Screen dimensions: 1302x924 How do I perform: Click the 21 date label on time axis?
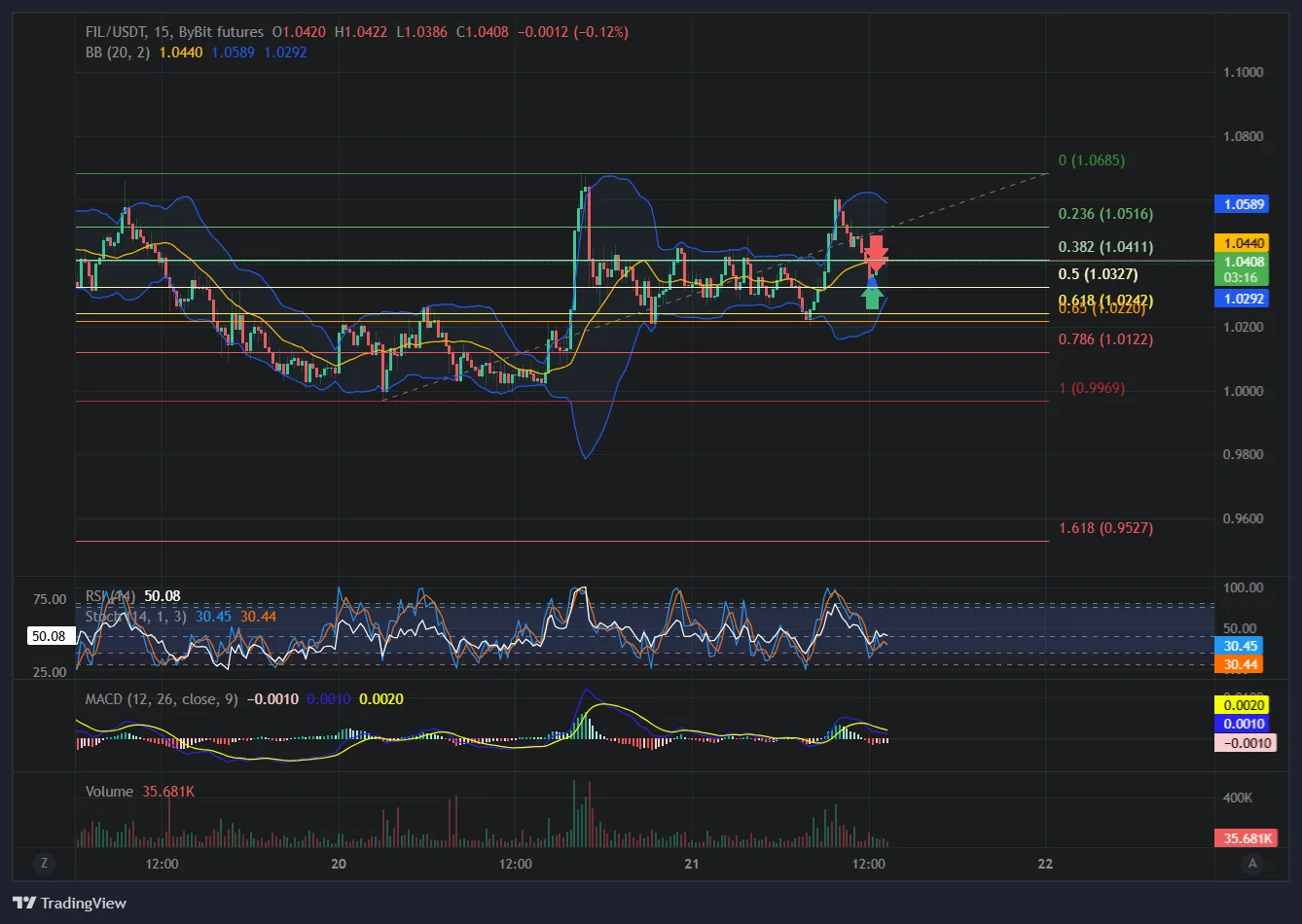click(692, 863)
